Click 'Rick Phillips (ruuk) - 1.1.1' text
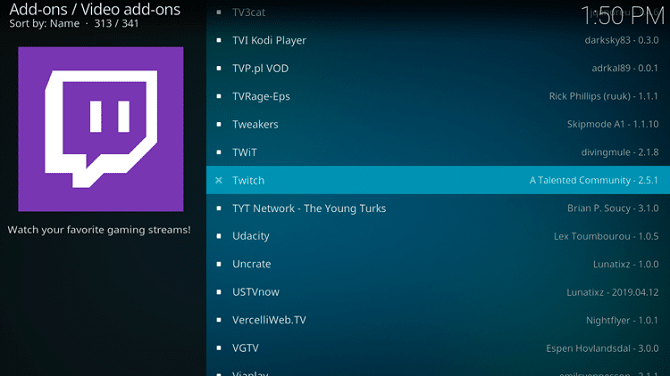This screenshot has height=376, width=670. (604, 96)
